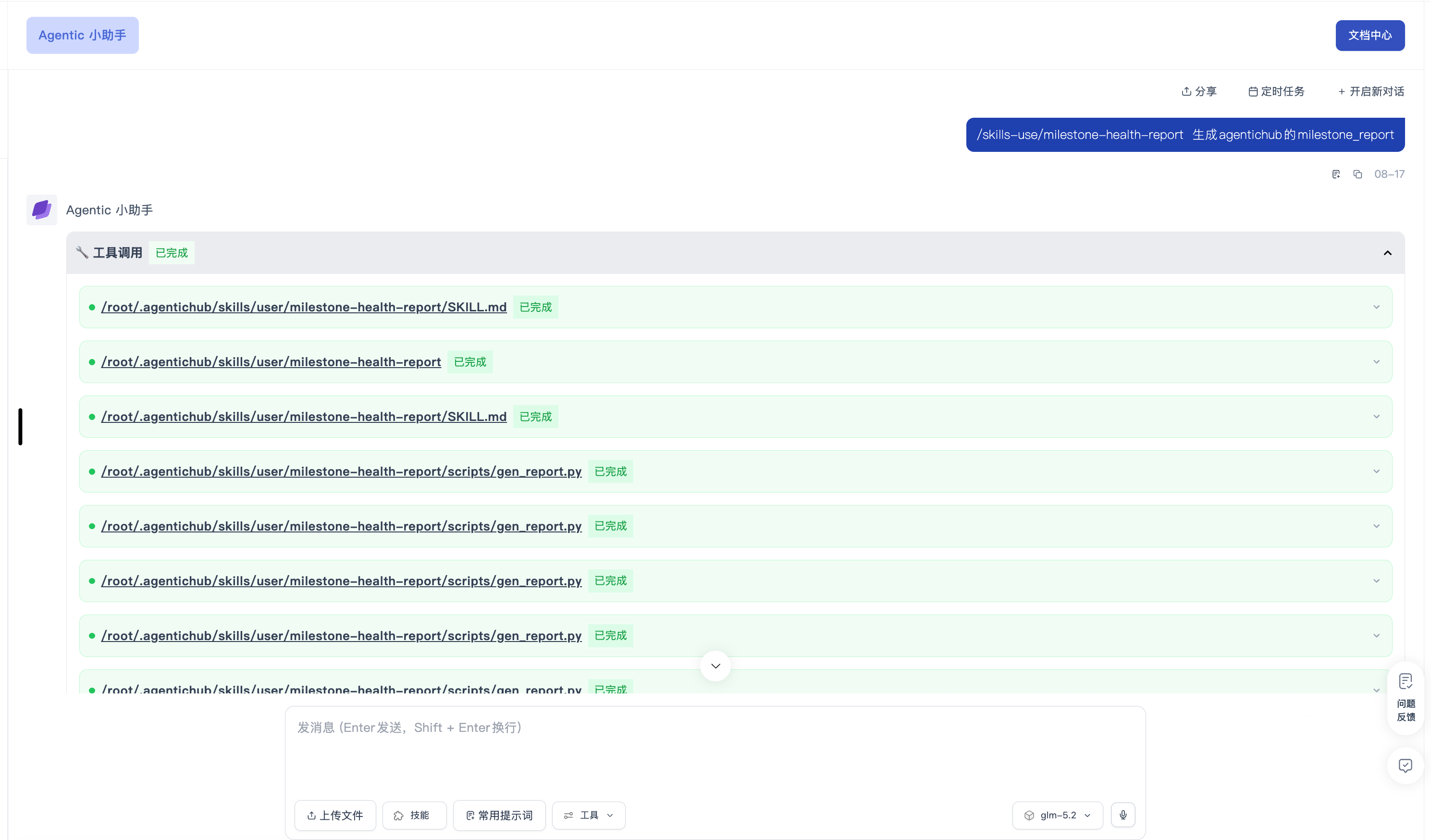Image resolution: width=1431 pixels, height=840 pixels.
Task: Expand the second gen_report.py row
Action: 1376,526
